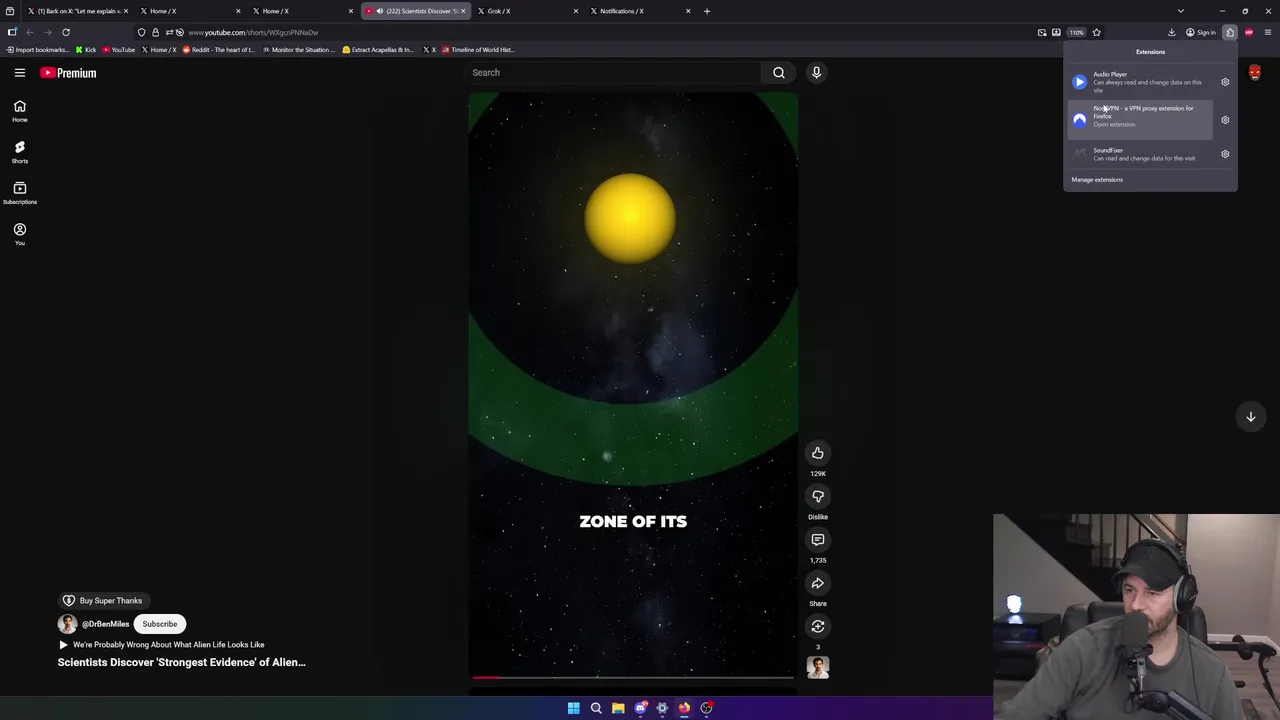Open Firefox downloads panel
The height and width of the screenshot is (720, 1280).
tap(1171, 32)
